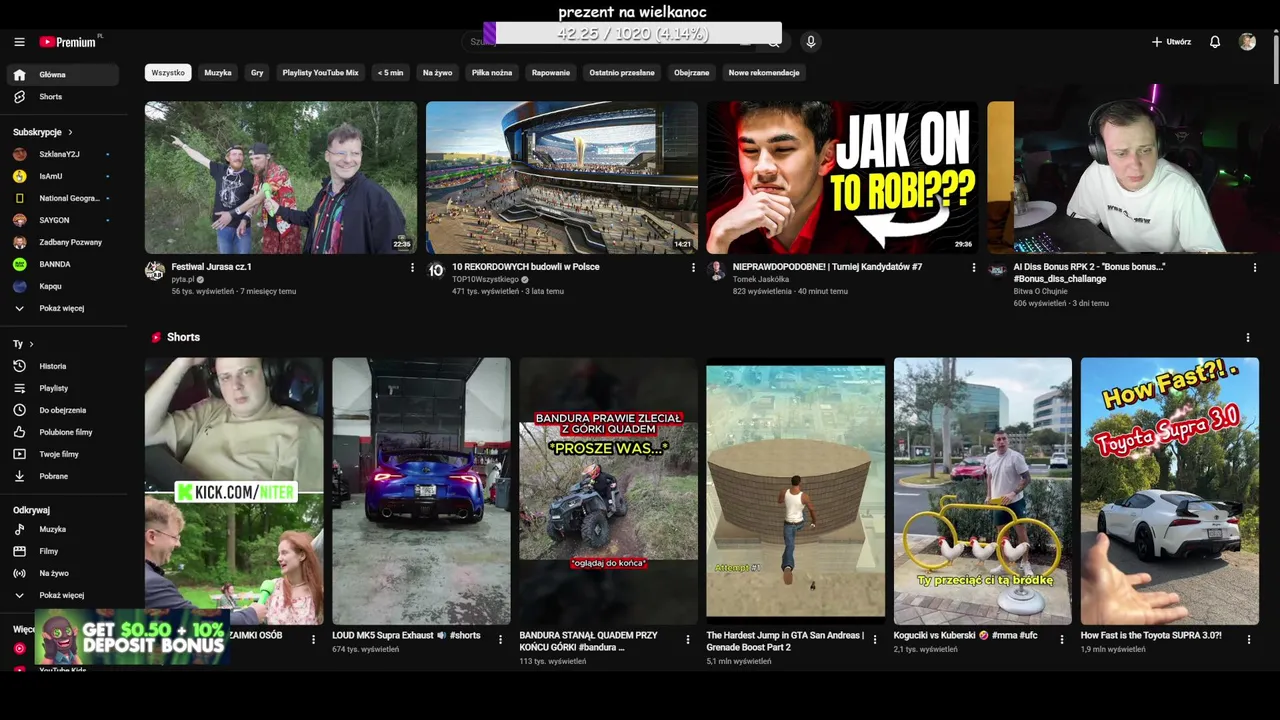Click the page vertical scrollbar
The height and width of the screenshot is (720, 1280).
click(x=1276, y=60)
